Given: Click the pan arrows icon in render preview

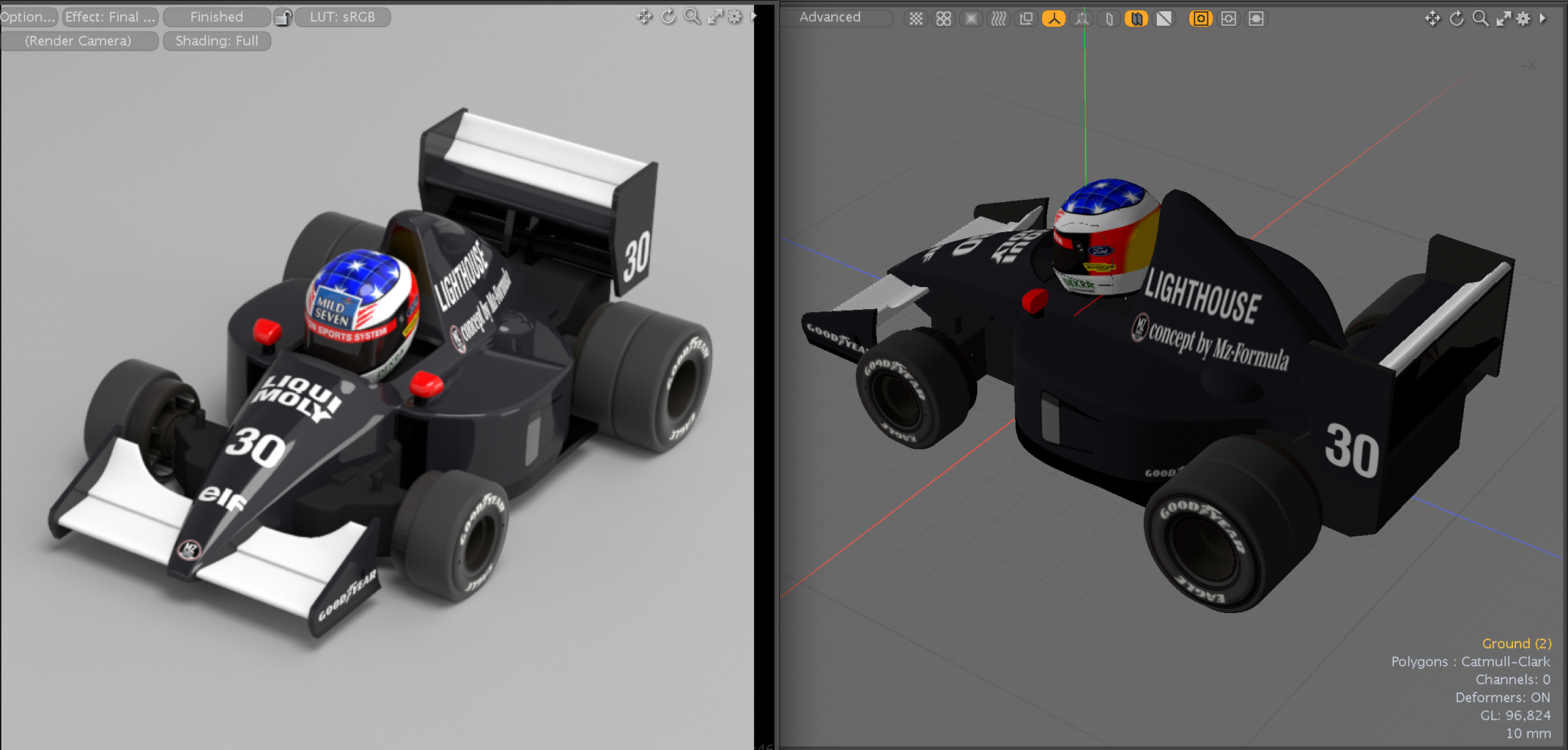Looking at the screenshot, I should [644, 17].
